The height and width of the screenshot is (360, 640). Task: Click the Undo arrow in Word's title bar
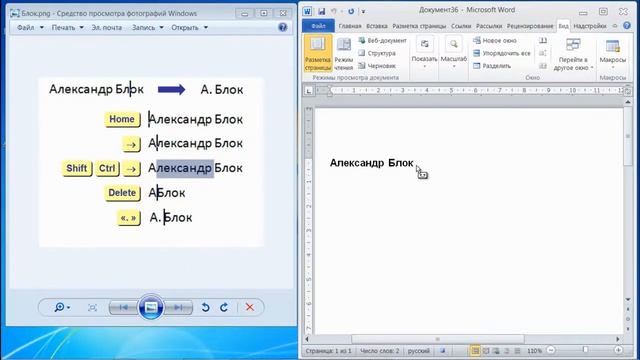point(334,11)
